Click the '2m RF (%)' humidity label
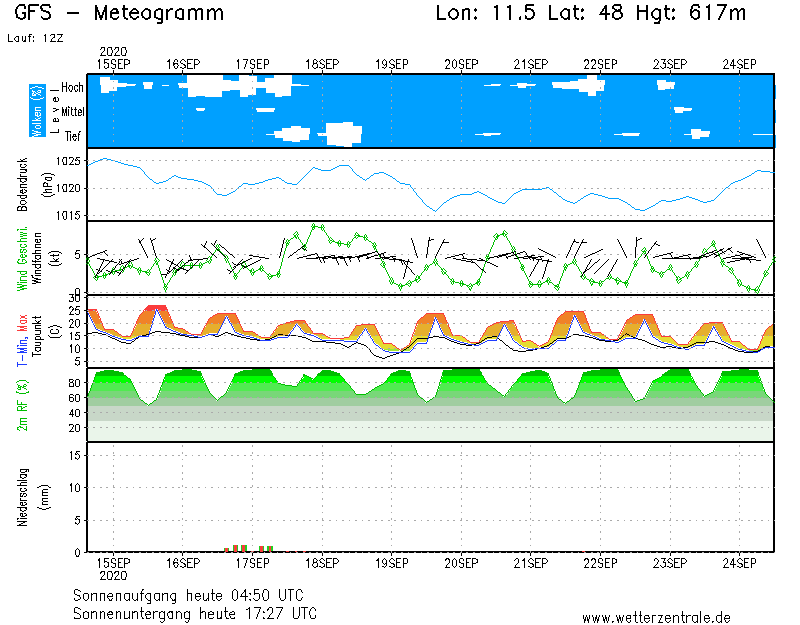The image size is (800, 625). [x=22, y=406]
